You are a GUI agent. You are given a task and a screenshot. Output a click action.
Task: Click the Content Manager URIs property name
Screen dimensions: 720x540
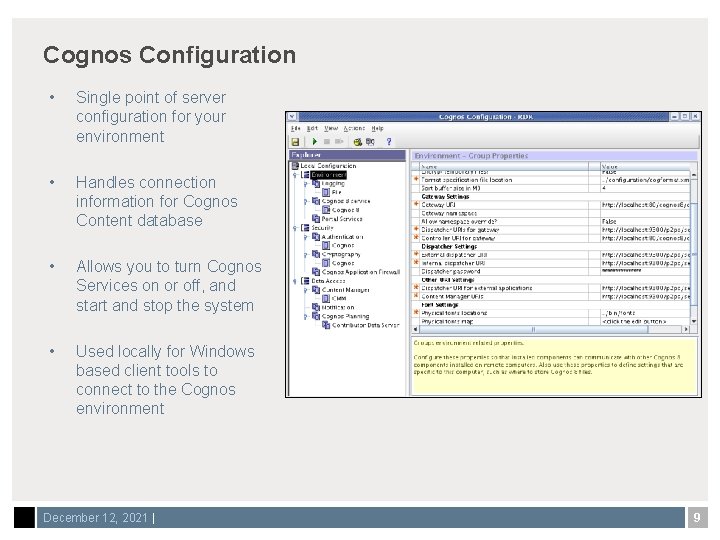click(x=452, y=297)
